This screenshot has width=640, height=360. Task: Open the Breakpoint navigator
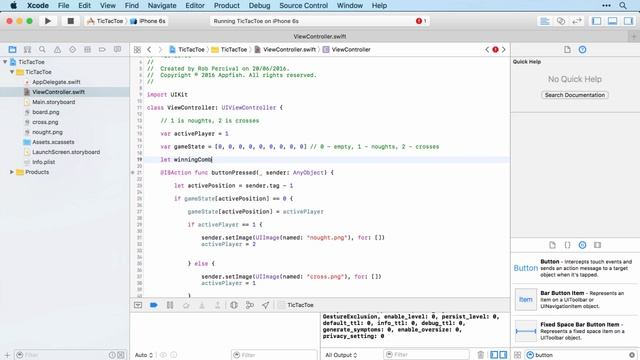tap(102, 49)
